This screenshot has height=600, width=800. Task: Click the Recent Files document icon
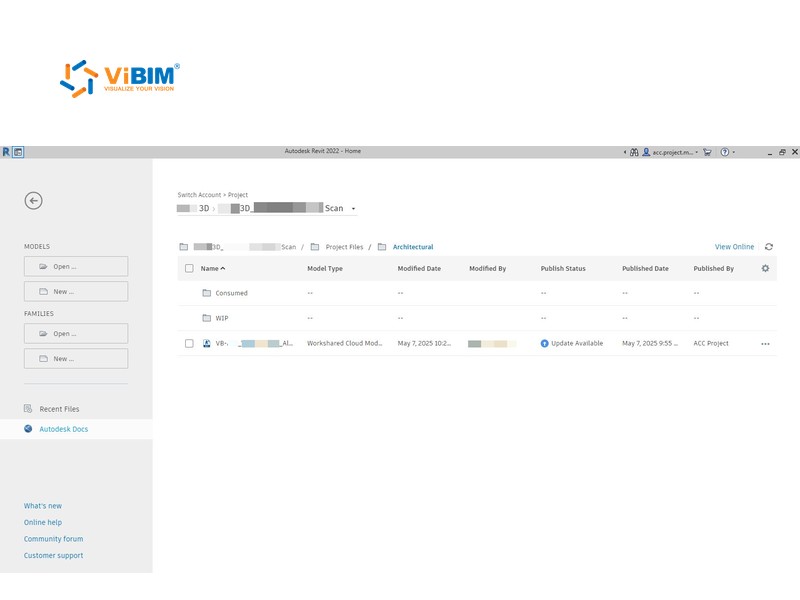click(x=28, y=409)
